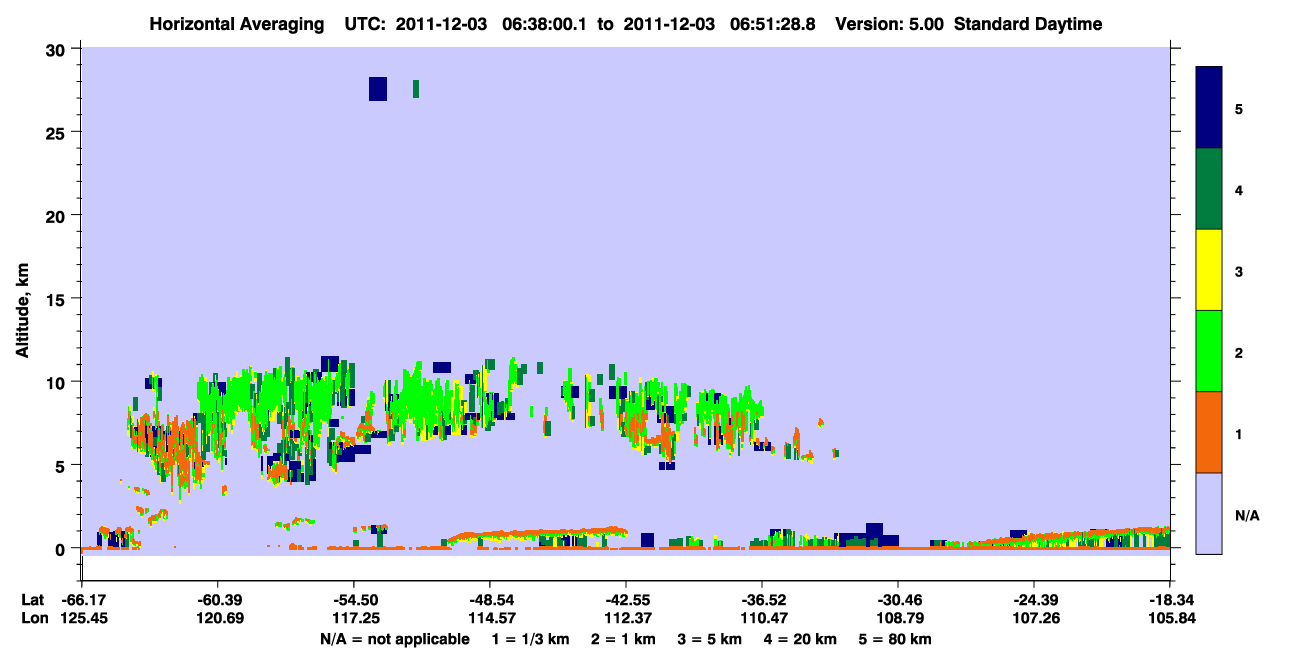Click the 15 altitude tick label
The height and width of the screenshot is (667, 1300).
coord(57,299)
